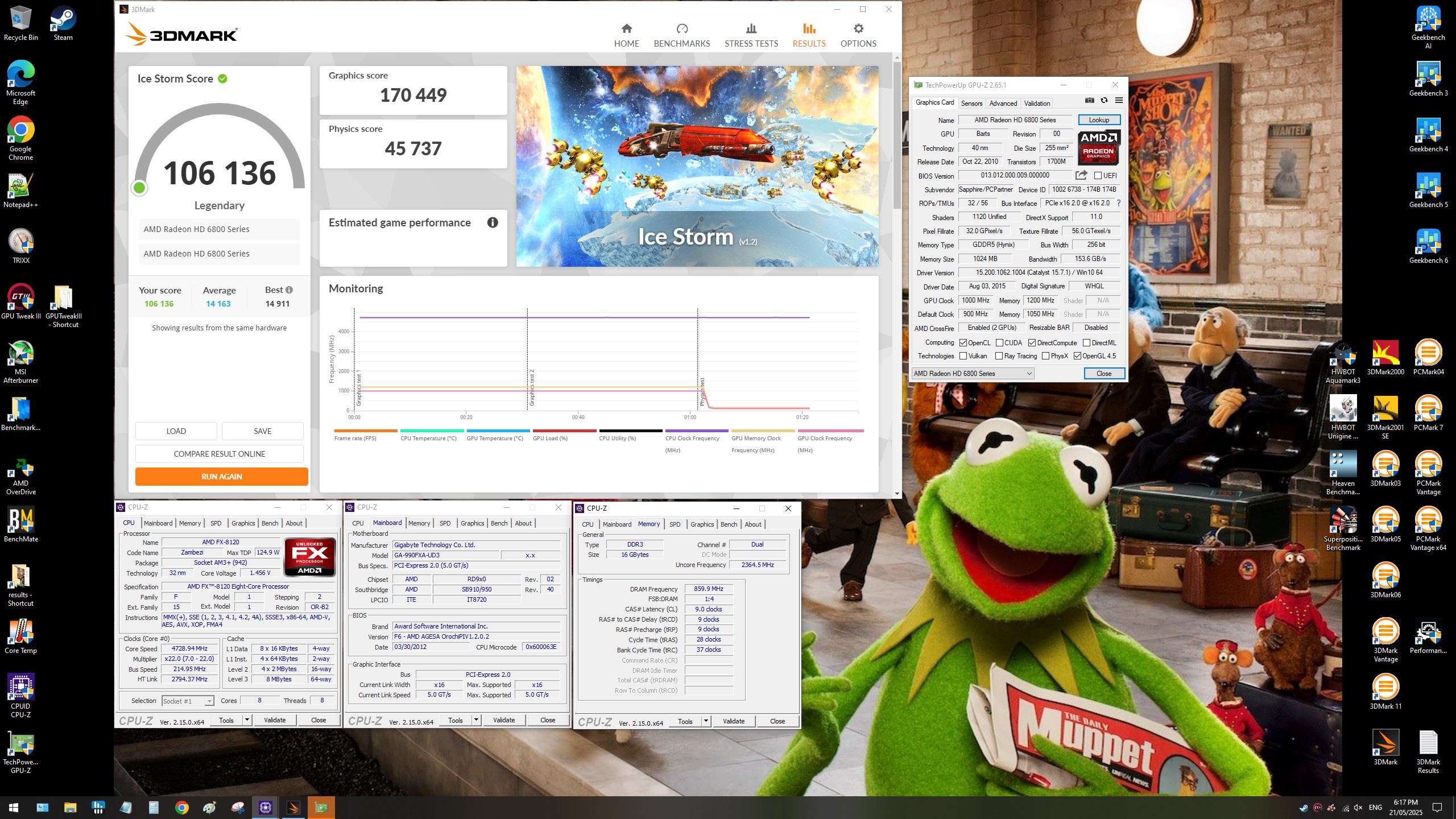Screen dimensions: 1456x819
Task: Go to HOME in 3DMark navigation
Action: [x=626, y=35]
